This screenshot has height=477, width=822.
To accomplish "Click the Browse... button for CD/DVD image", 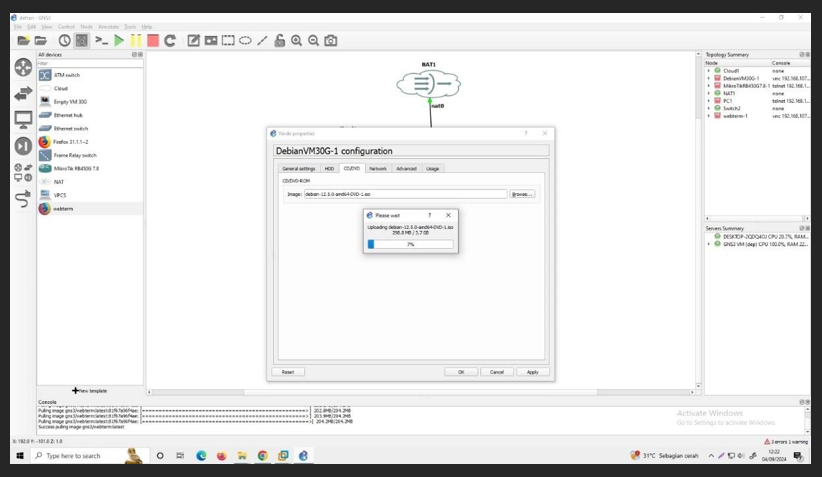I will (522, 194).
